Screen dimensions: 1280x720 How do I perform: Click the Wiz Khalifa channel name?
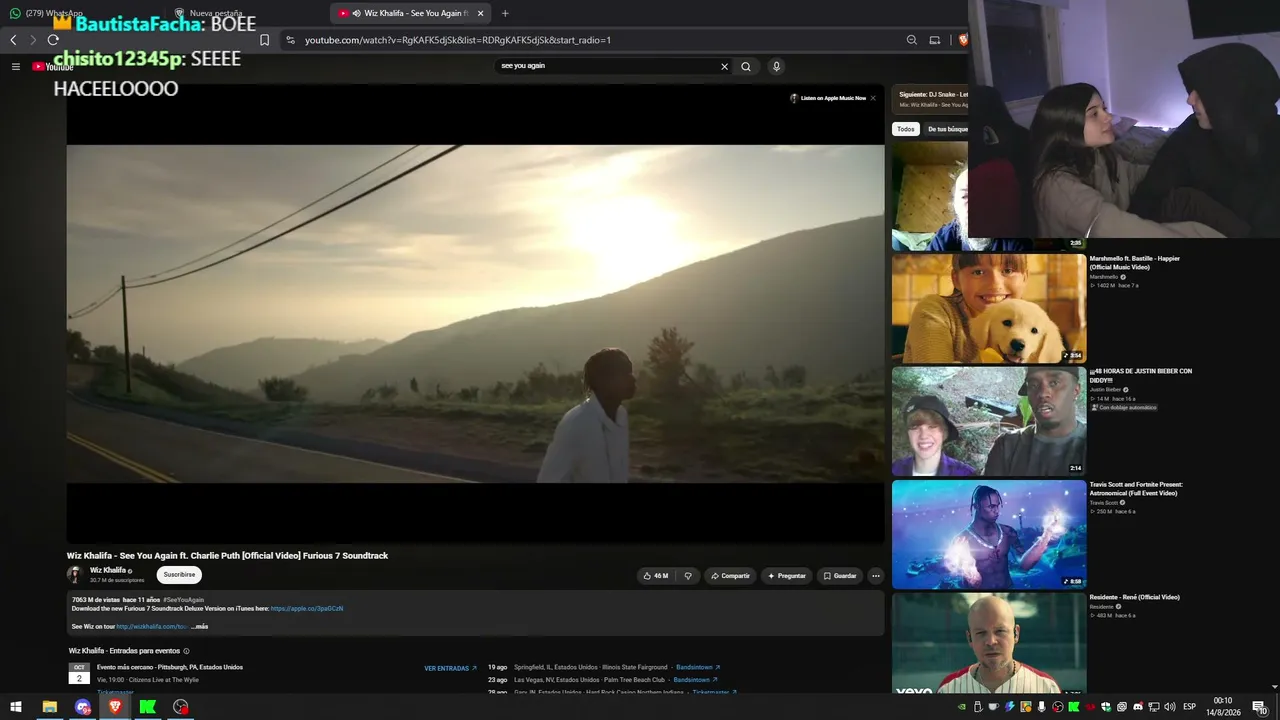tap(108, 570)
